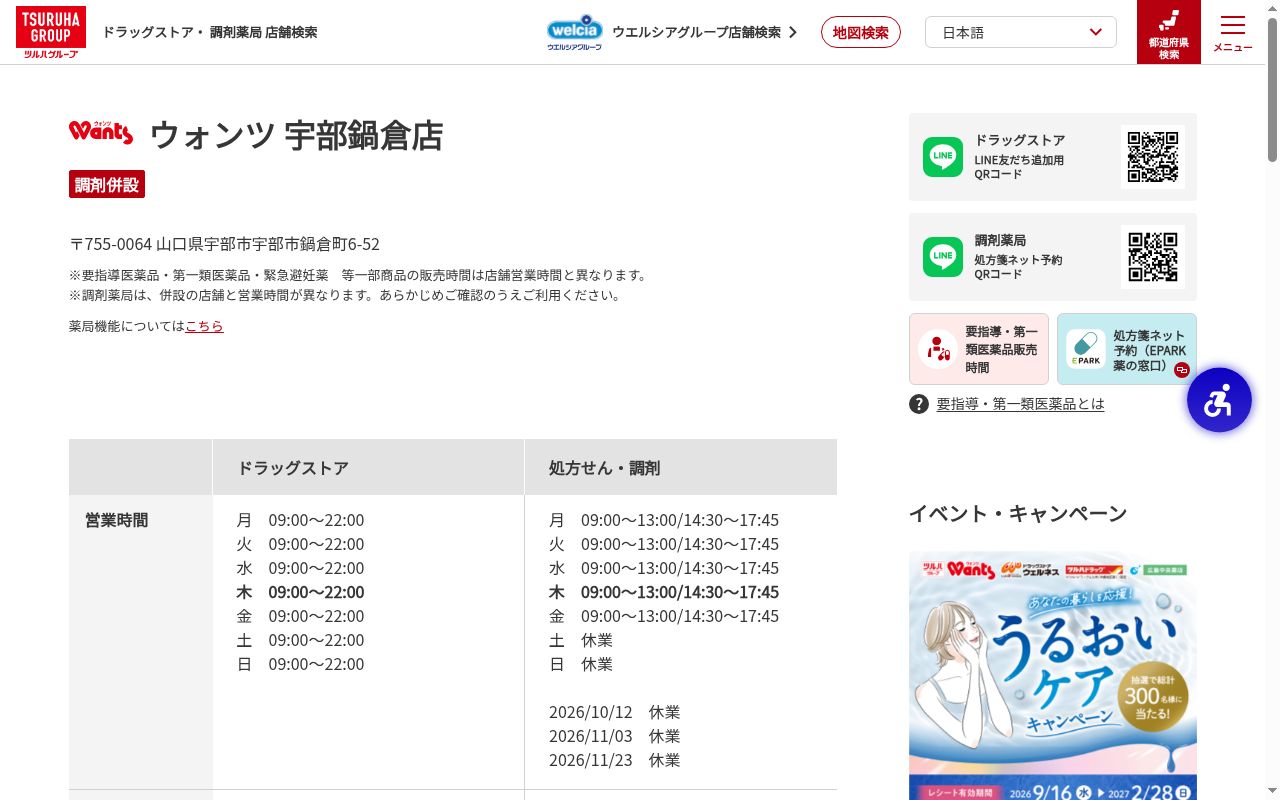The image size is (1280, 800).
Task: Open the うるおいケア campaign banner
Action: (x=1053, y=676)
